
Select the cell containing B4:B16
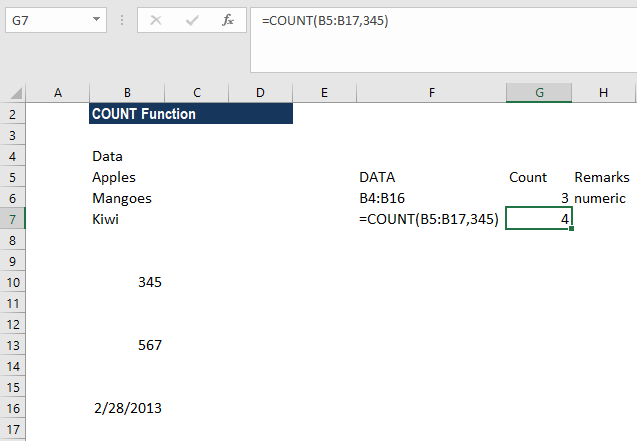point(431,198)
